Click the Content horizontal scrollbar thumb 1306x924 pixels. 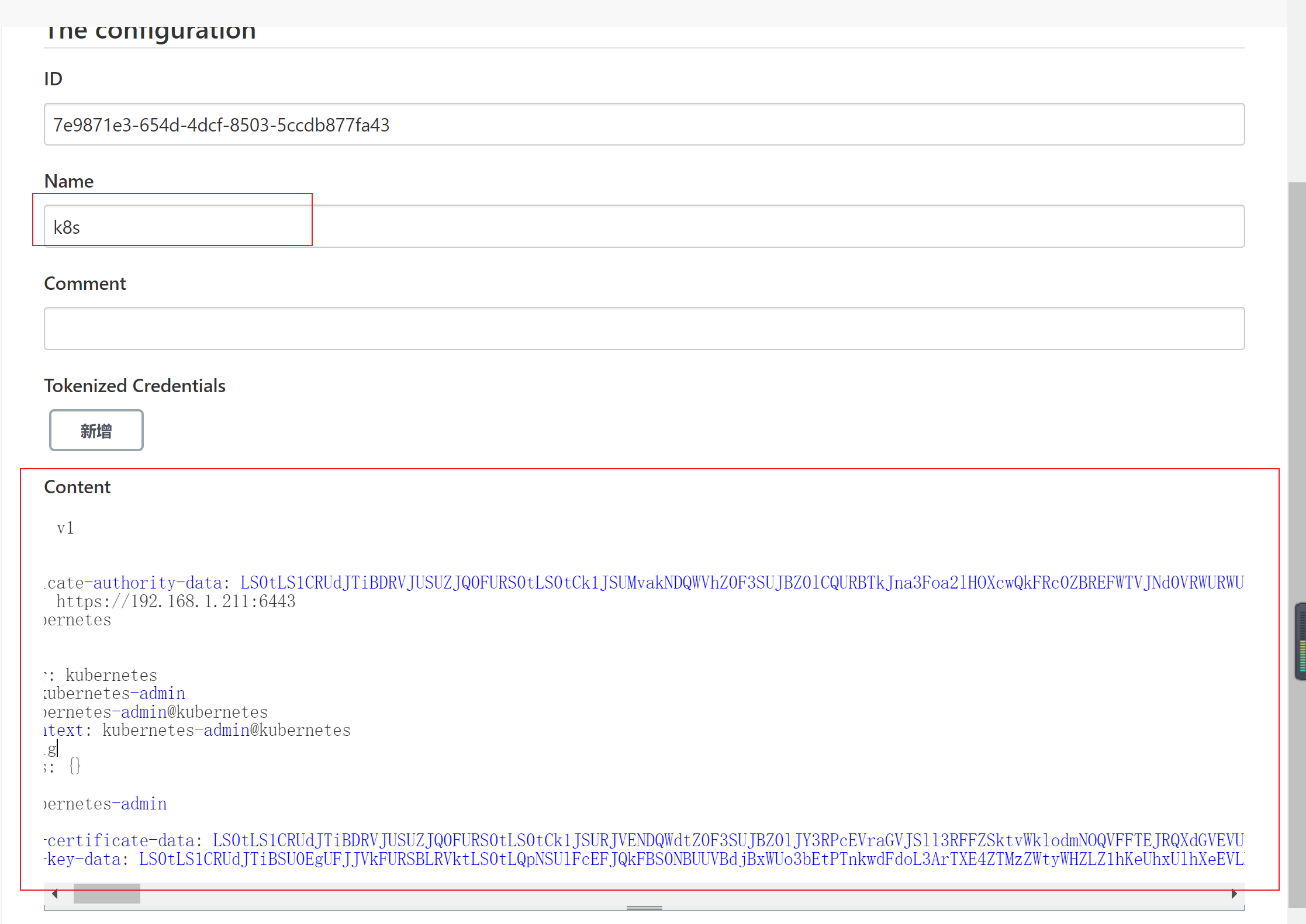(x=106, y=894)
